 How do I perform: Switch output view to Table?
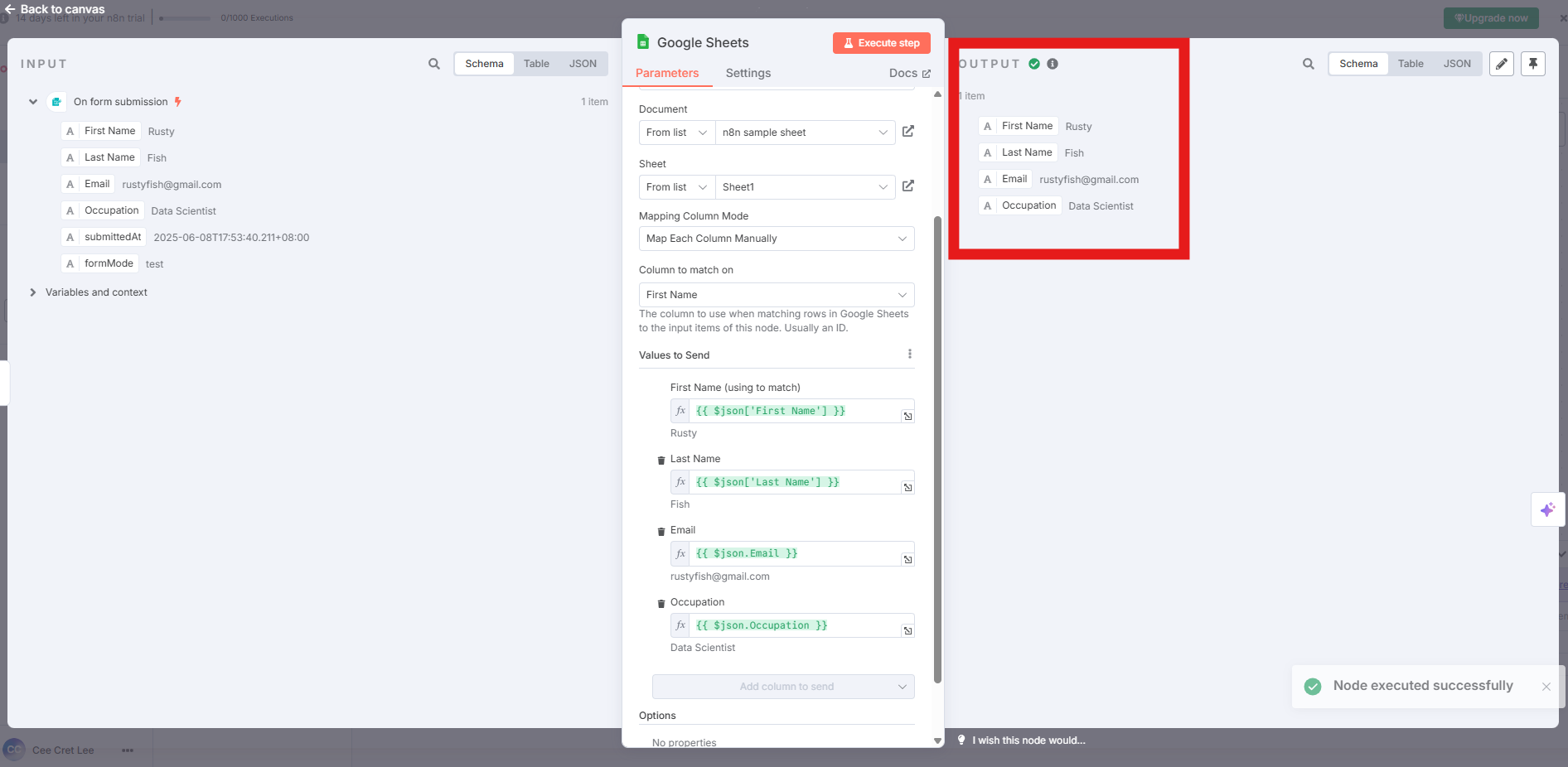[x=1411, y=63]
